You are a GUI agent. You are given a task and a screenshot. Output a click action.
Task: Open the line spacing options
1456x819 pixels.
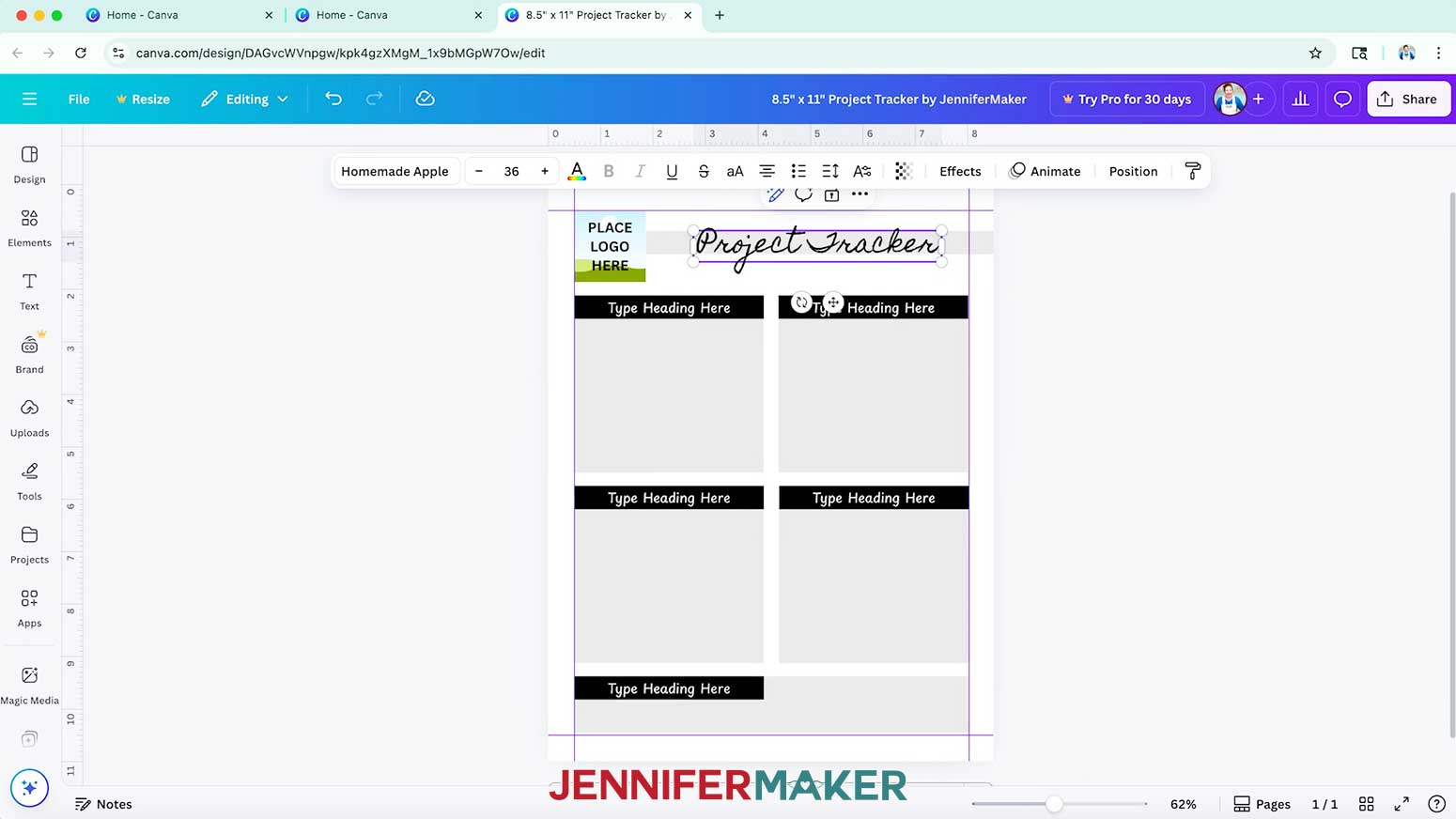(830, 171)
